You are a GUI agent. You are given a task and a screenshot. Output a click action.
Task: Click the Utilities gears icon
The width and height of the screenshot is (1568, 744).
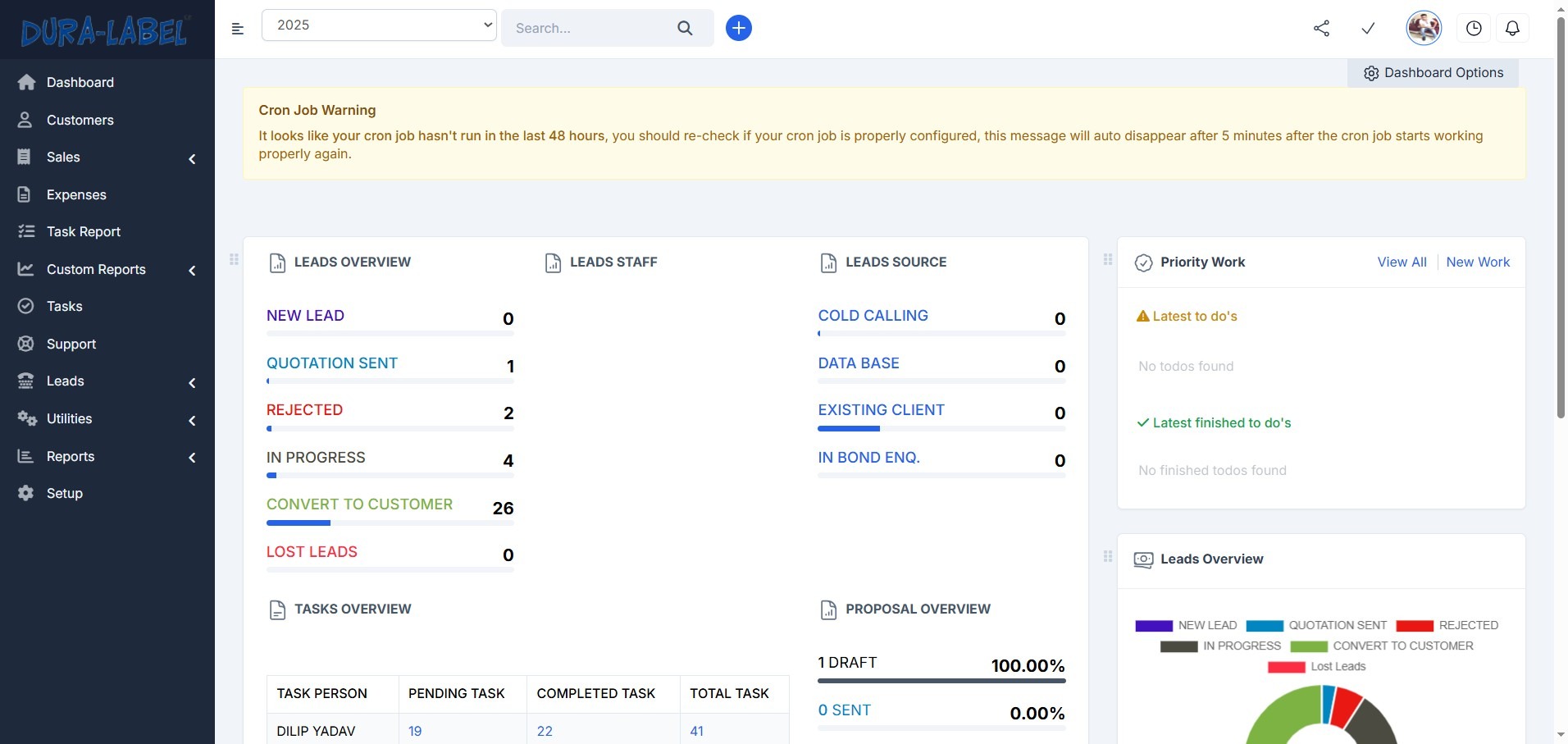click(27, 418)
